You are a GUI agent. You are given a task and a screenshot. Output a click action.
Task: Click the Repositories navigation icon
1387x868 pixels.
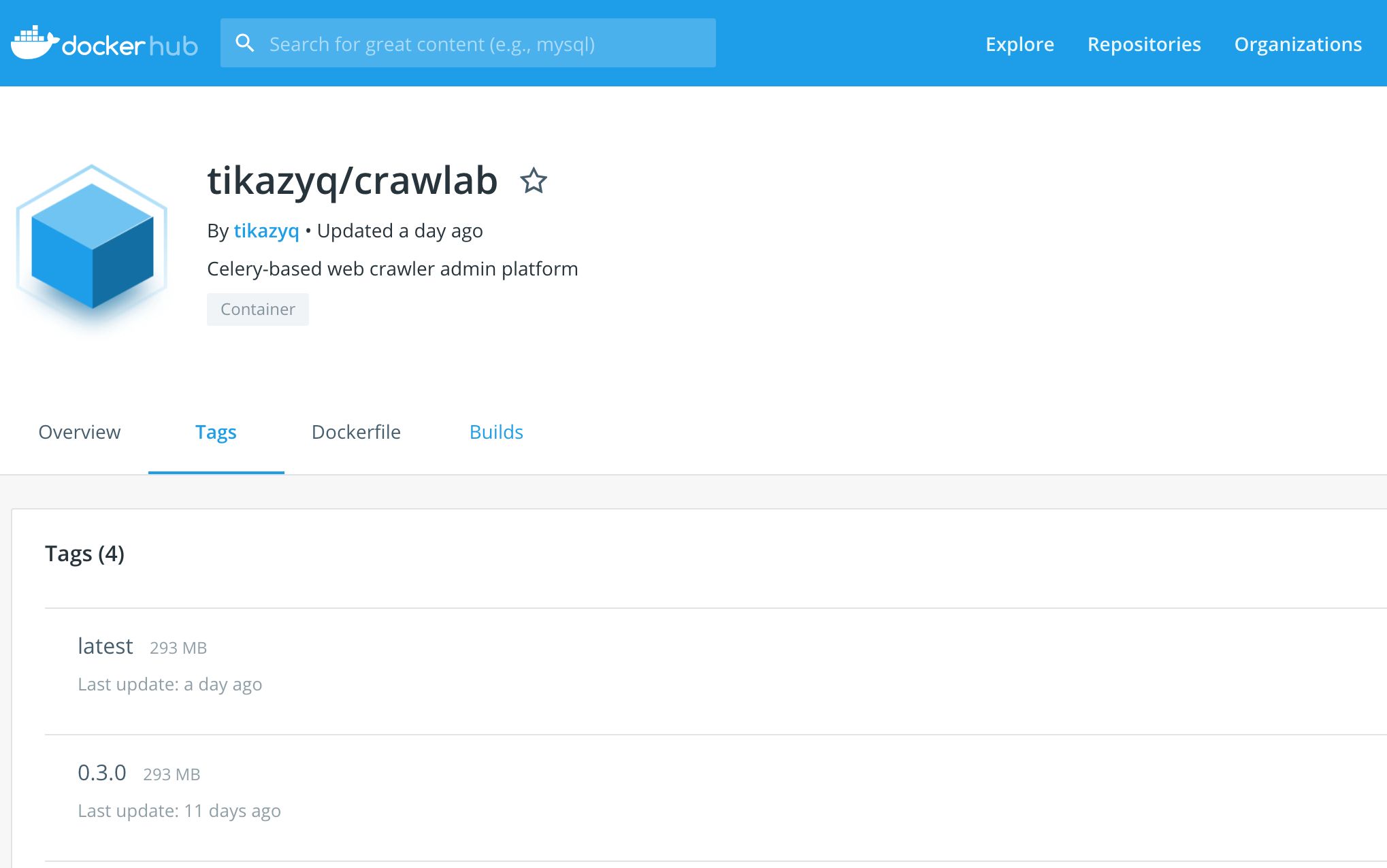pyautogui.click(x=1145, y=43)
